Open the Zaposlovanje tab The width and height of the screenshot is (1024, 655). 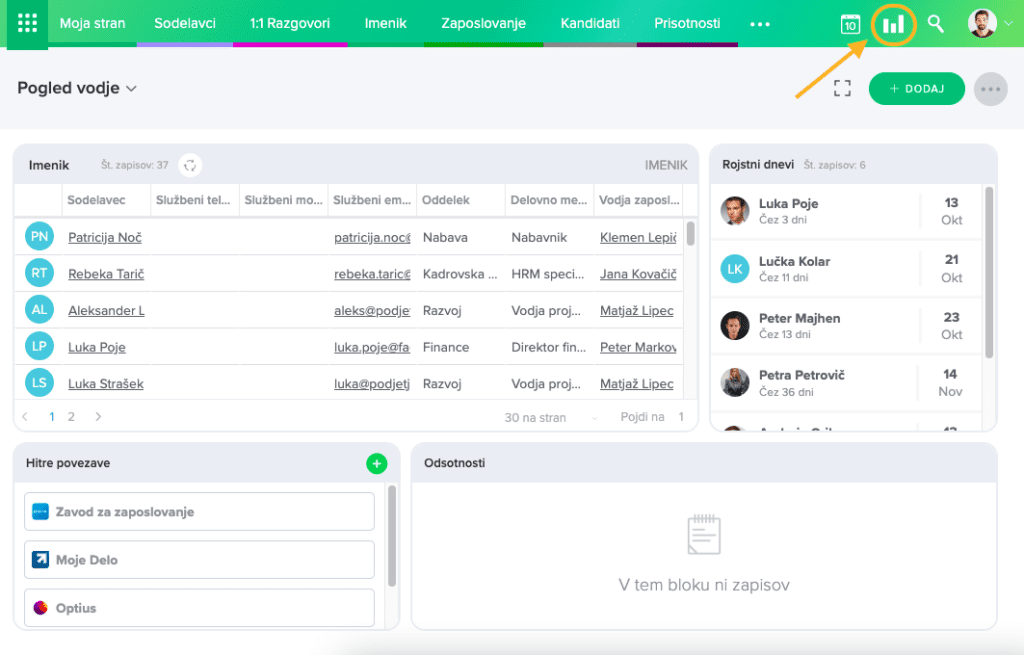483,23
